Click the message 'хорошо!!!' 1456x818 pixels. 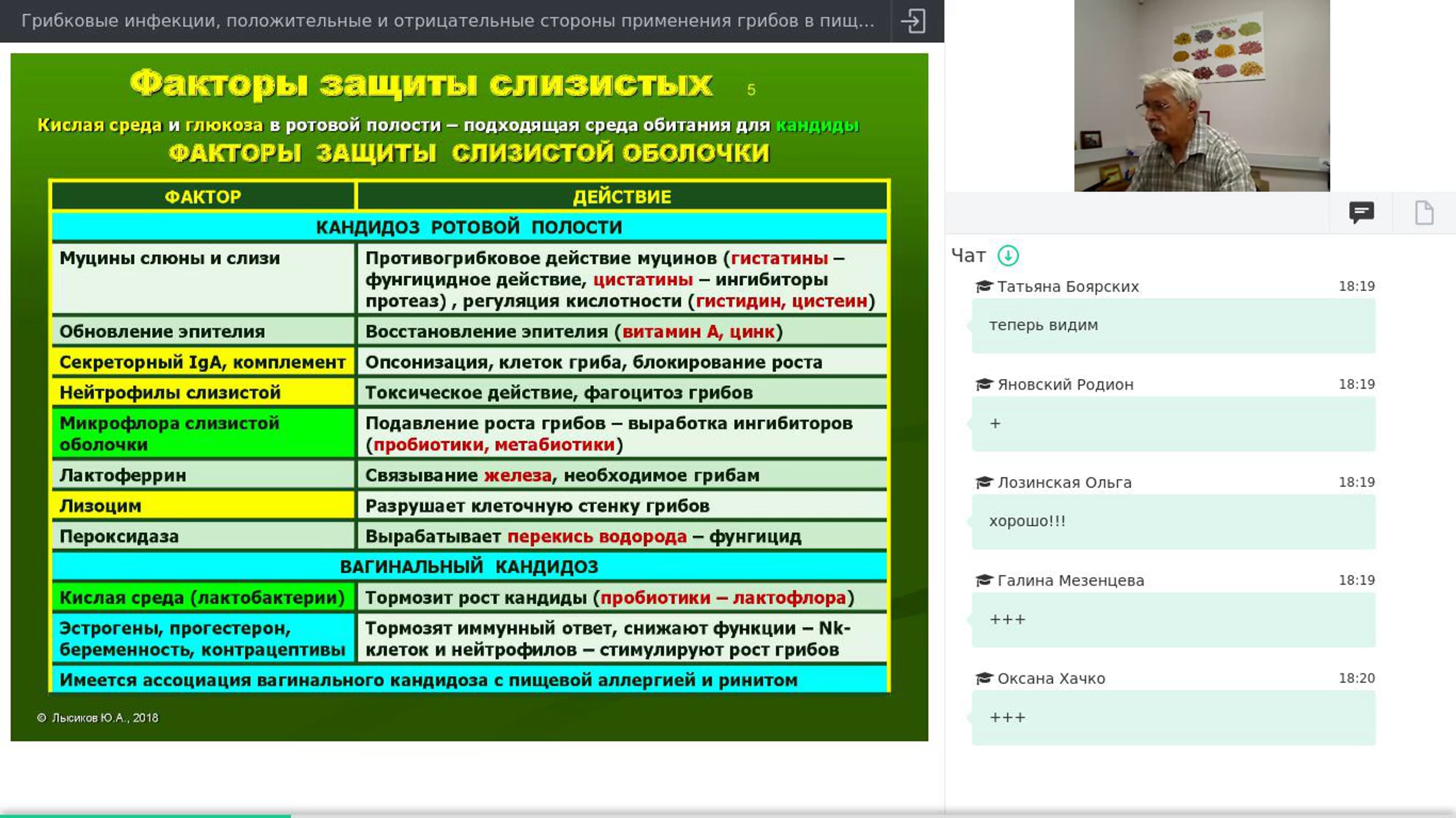(1173, 521)
